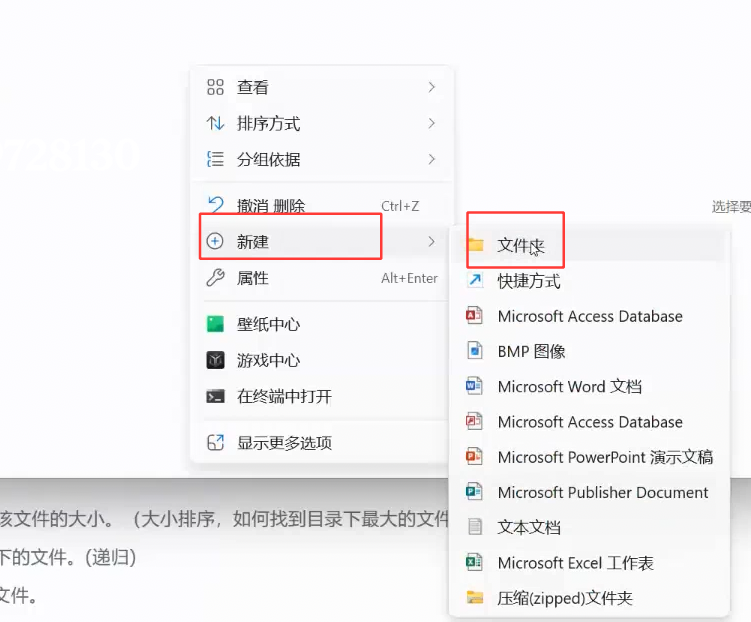Select first Microsoft Access Database entry
The height and width of the screenshot is (622, 751).
590,316
